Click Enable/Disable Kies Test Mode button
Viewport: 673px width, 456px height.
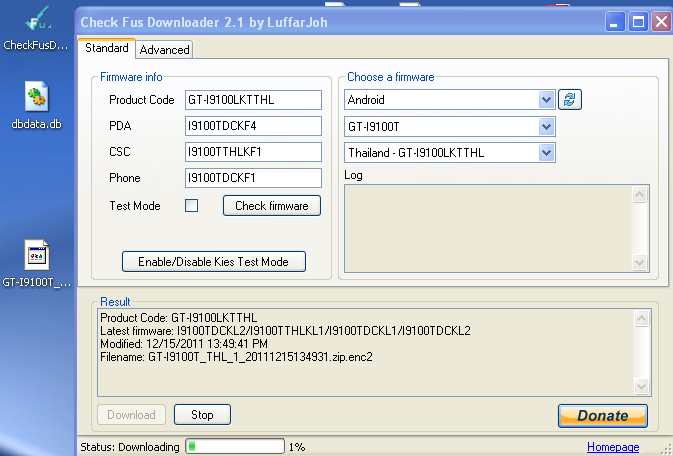tap(214, 261)
